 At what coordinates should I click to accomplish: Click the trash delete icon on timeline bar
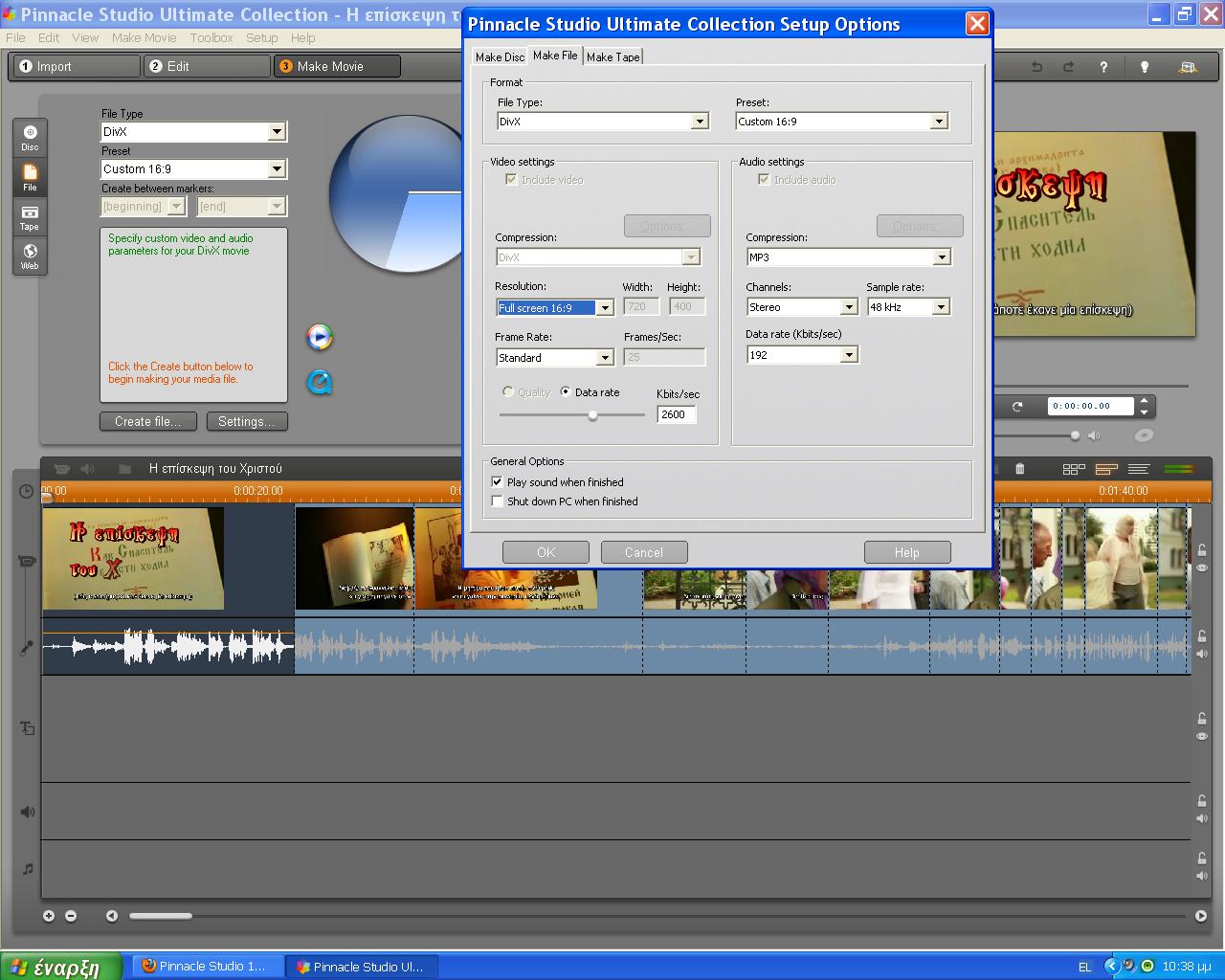pyautogui.click(x=1019, y=469)
